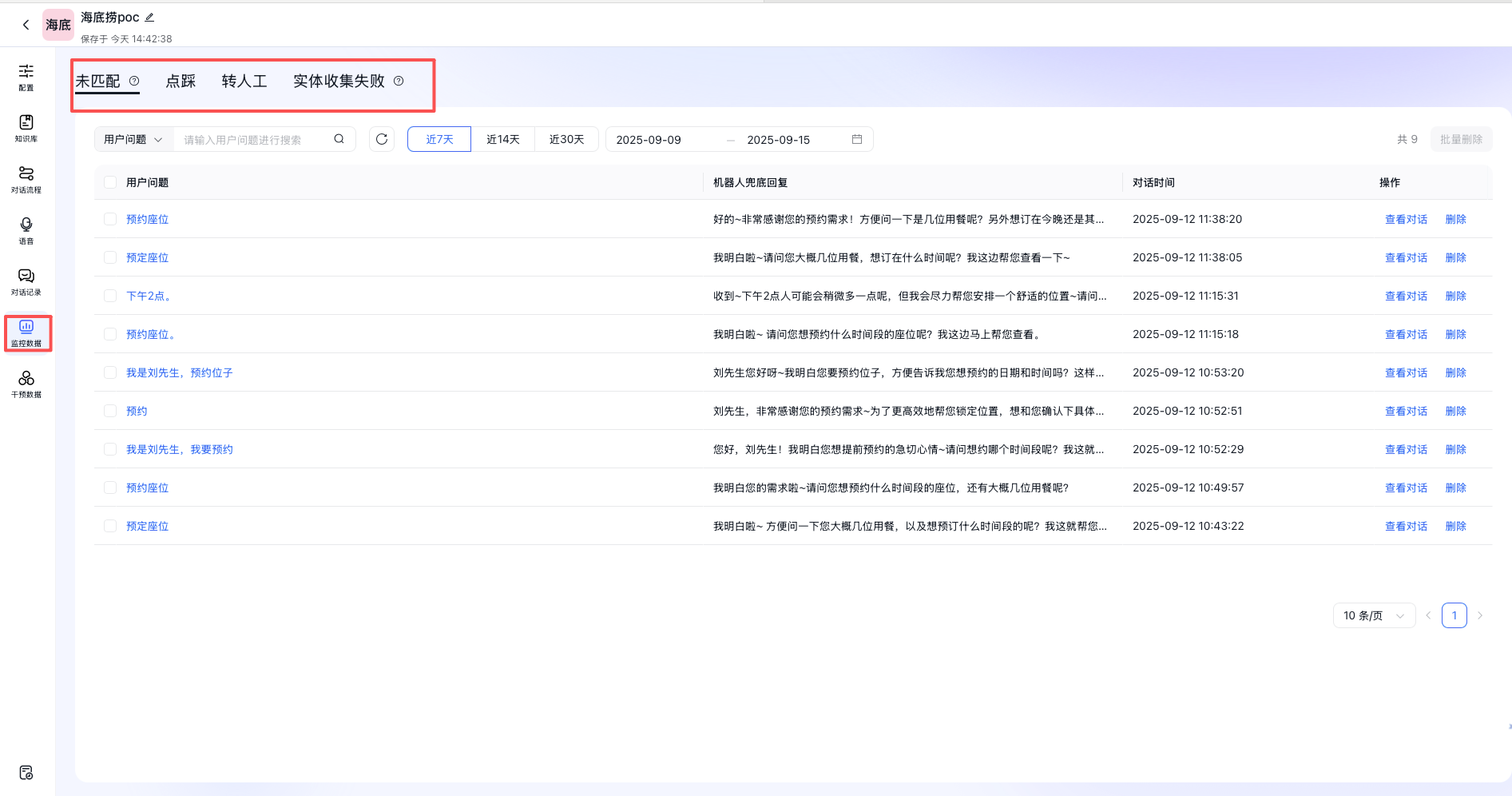1512x796 pixels.
Task: Click 删除 for the 预定座位 bottom row
Action: point(1455,526)
